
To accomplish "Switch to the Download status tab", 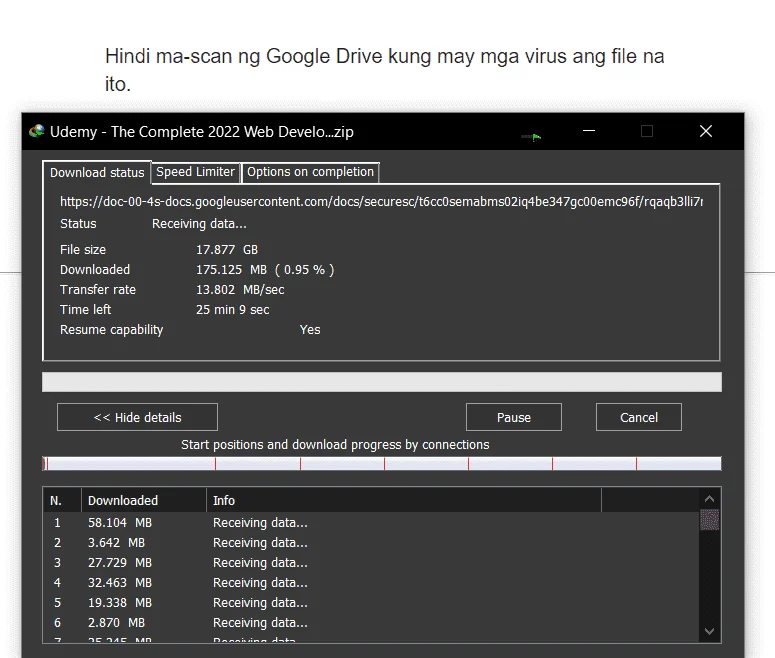I will (97, 173).
